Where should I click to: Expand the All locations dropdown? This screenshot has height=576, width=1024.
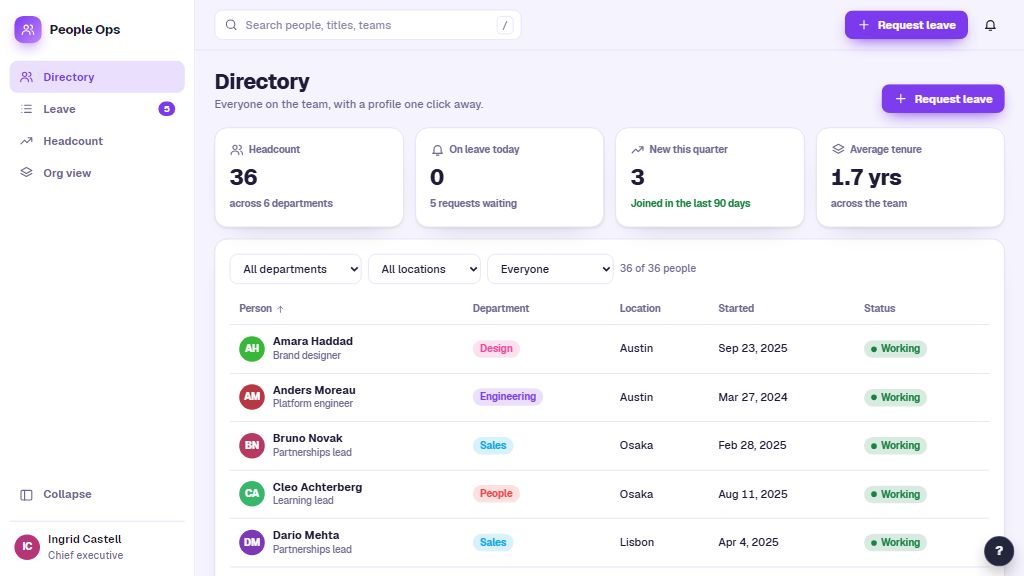[424, 269]
